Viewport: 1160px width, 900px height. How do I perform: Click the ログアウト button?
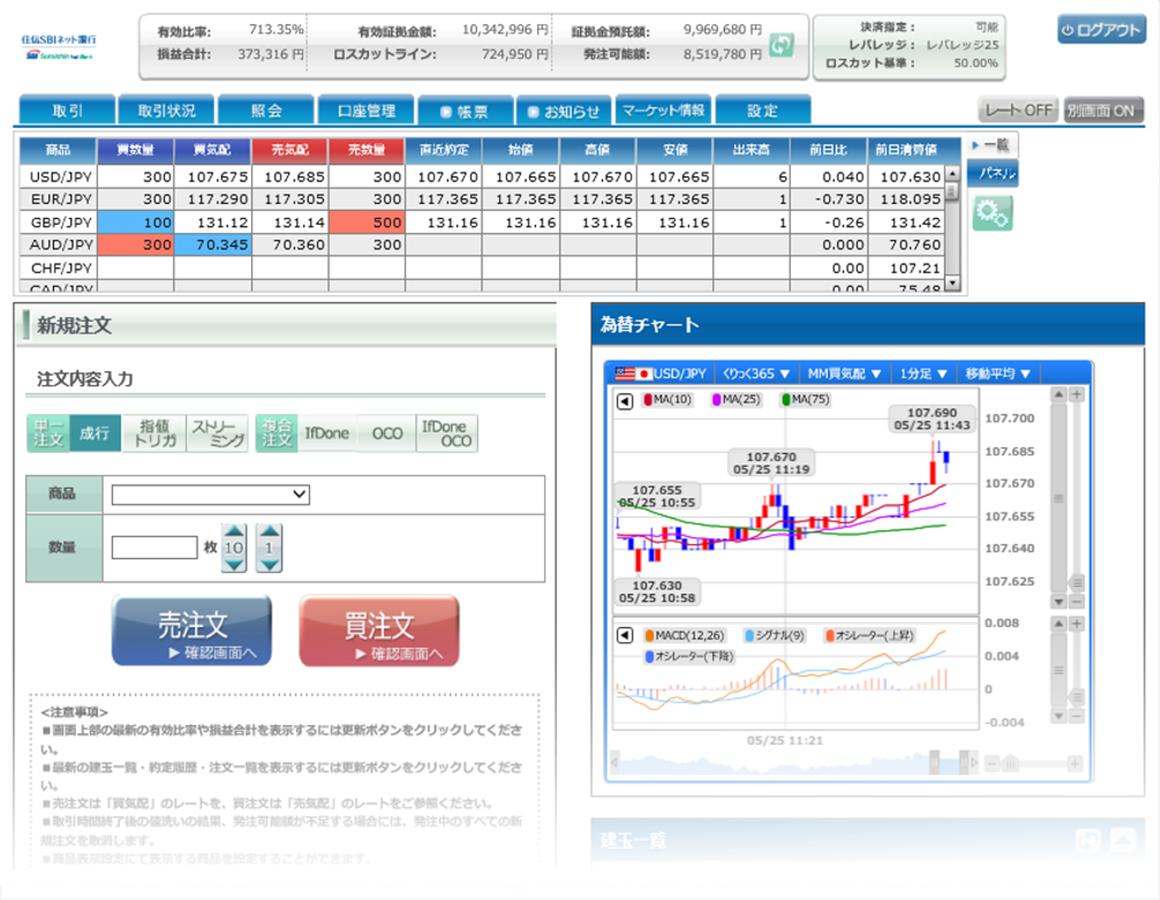coord(1102,30)
